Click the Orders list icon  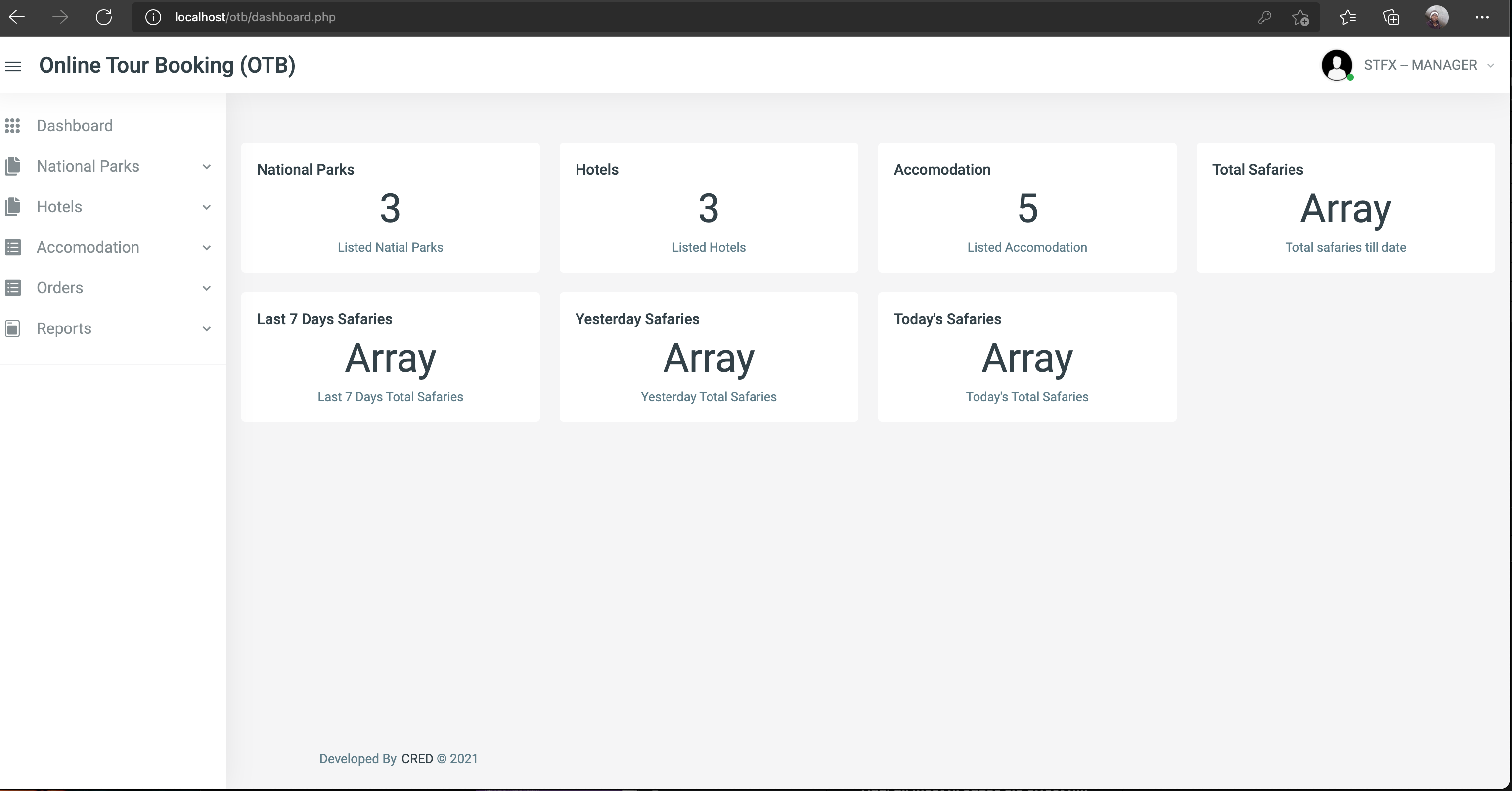pos(12,288)
